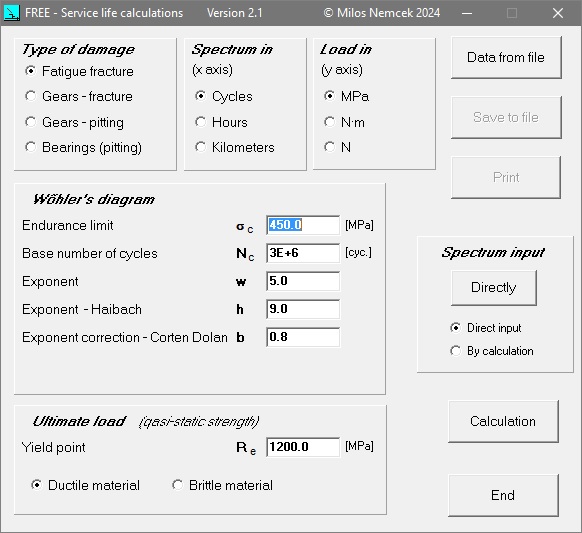Click the Yield point Re field
The image size is (582, 533).
[x=303, y=447]
